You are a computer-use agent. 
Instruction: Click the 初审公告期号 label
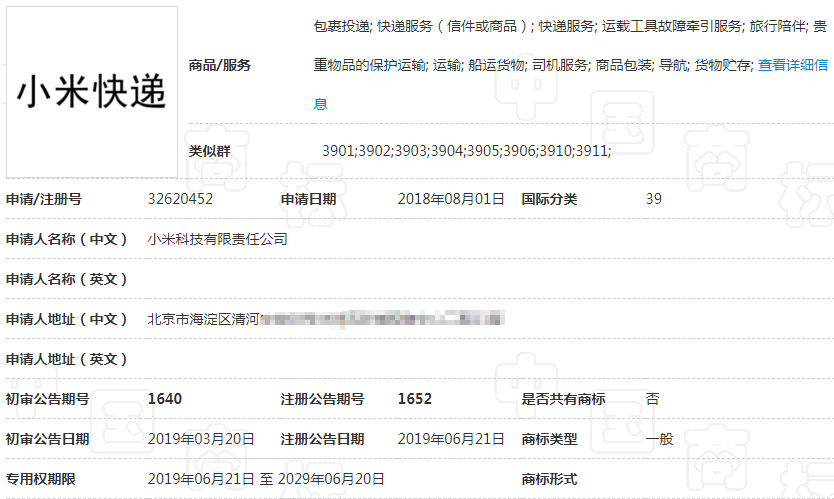(47, 399)
